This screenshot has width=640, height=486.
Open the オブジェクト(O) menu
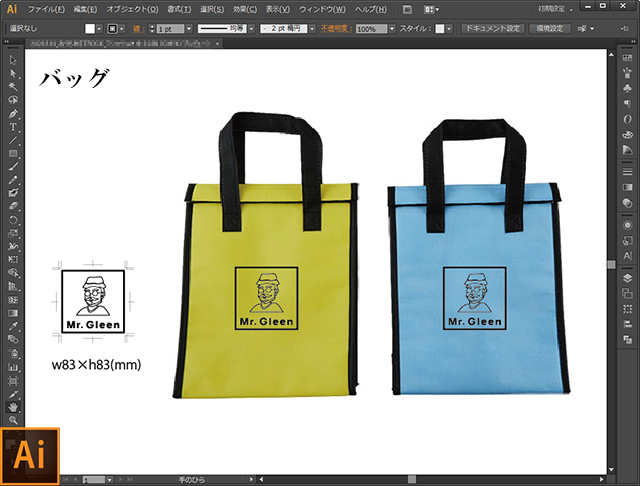pyautogui.click(x=131, y=9)
